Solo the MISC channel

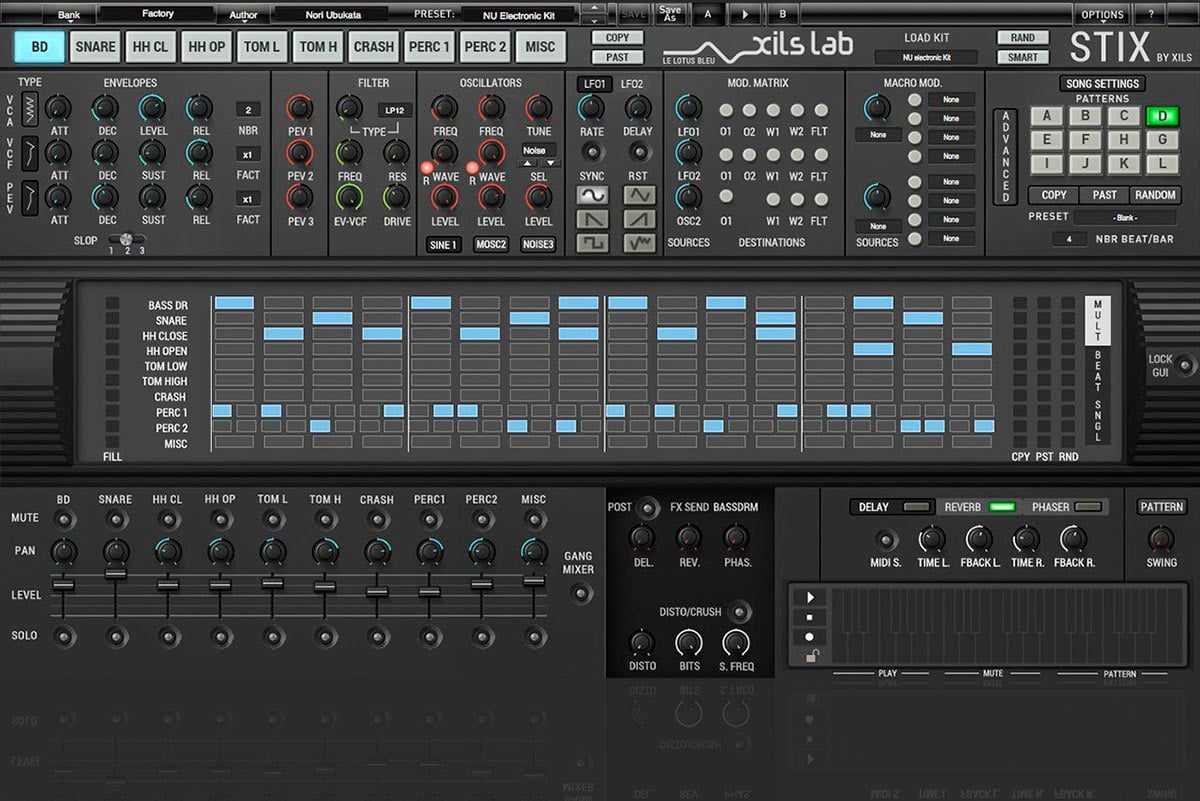(534, 636)
